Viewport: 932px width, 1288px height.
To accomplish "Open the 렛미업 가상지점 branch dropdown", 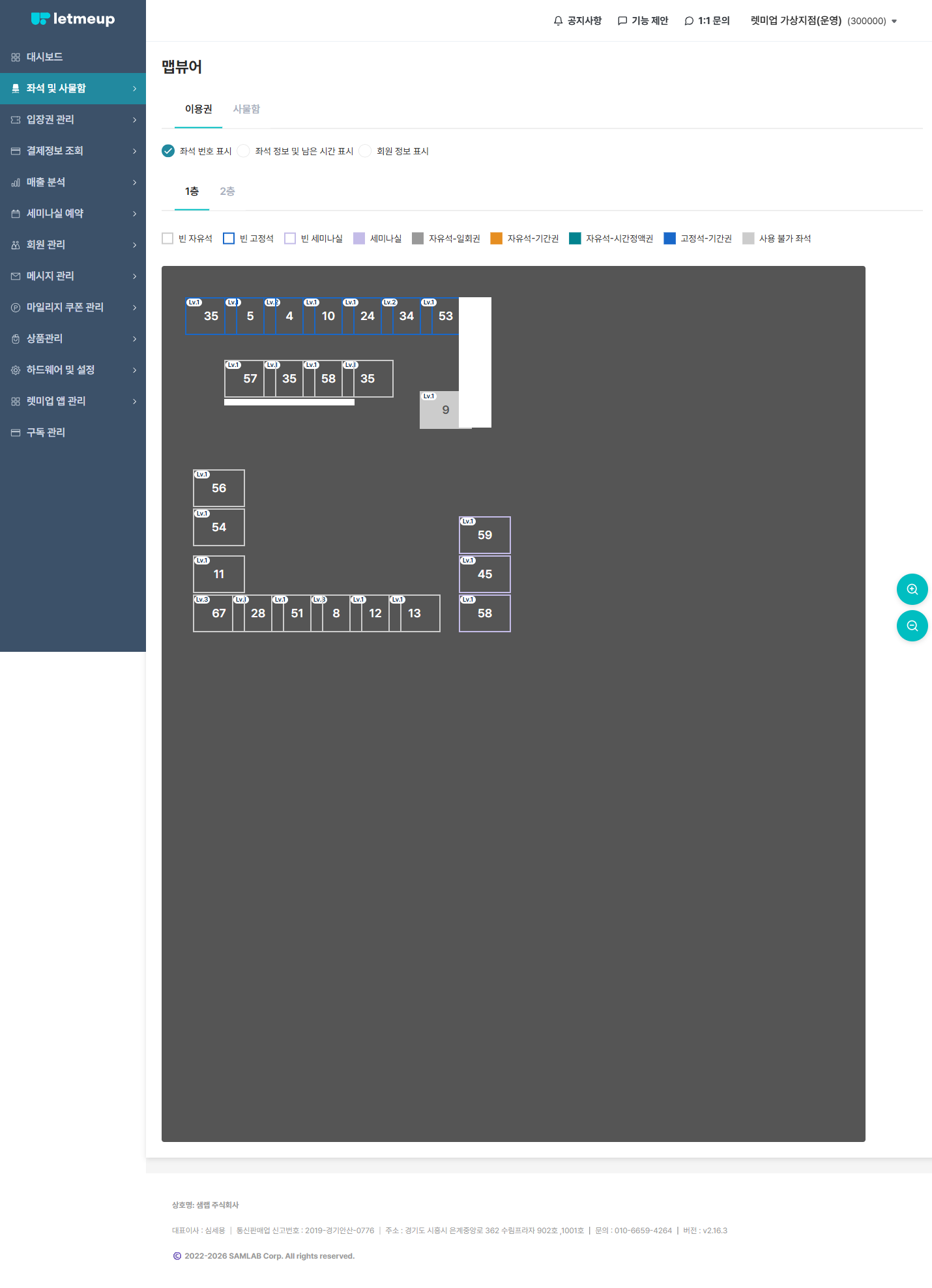I will 824,21.
